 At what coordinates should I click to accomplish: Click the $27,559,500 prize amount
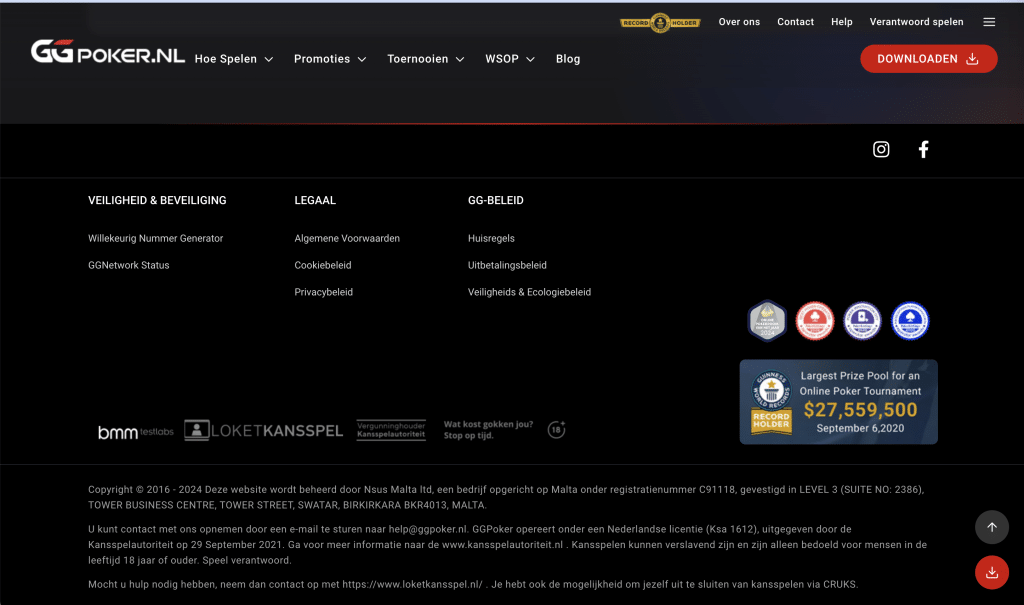point(860,410)
